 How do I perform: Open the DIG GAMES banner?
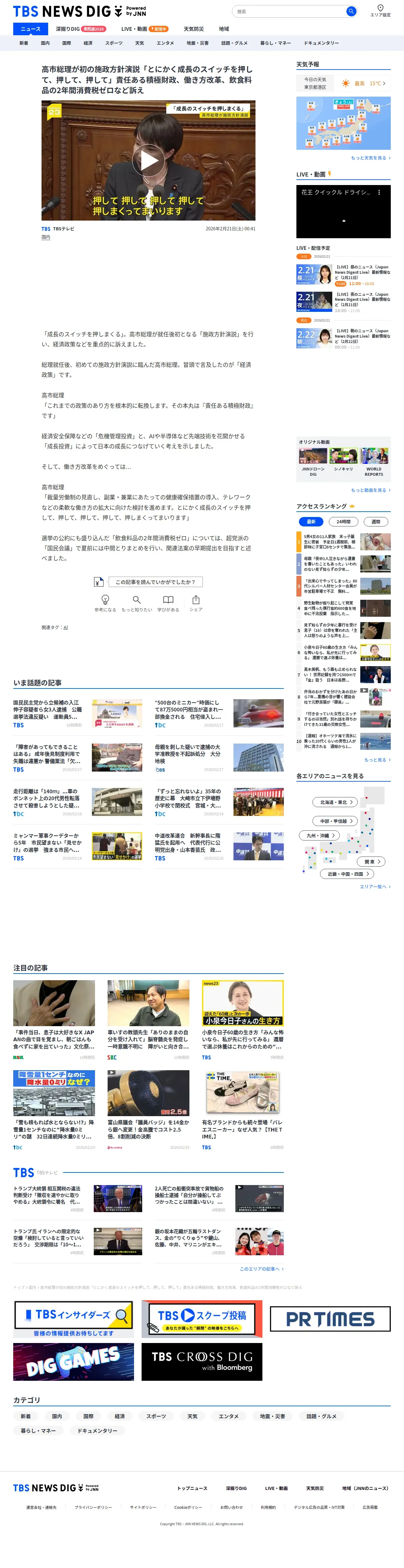point(74,1362)
